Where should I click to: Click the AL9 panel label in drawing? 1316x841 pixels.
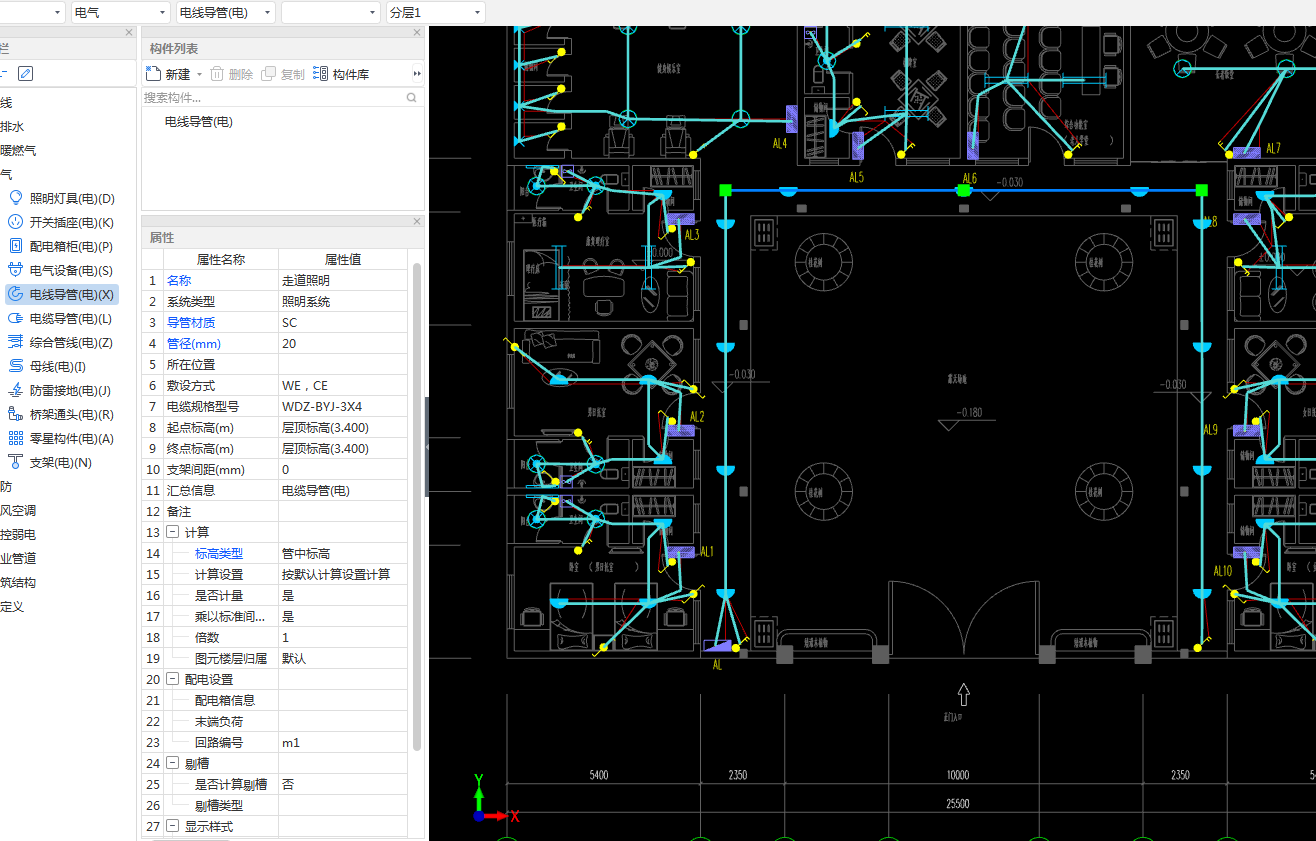click(1210, 430)
